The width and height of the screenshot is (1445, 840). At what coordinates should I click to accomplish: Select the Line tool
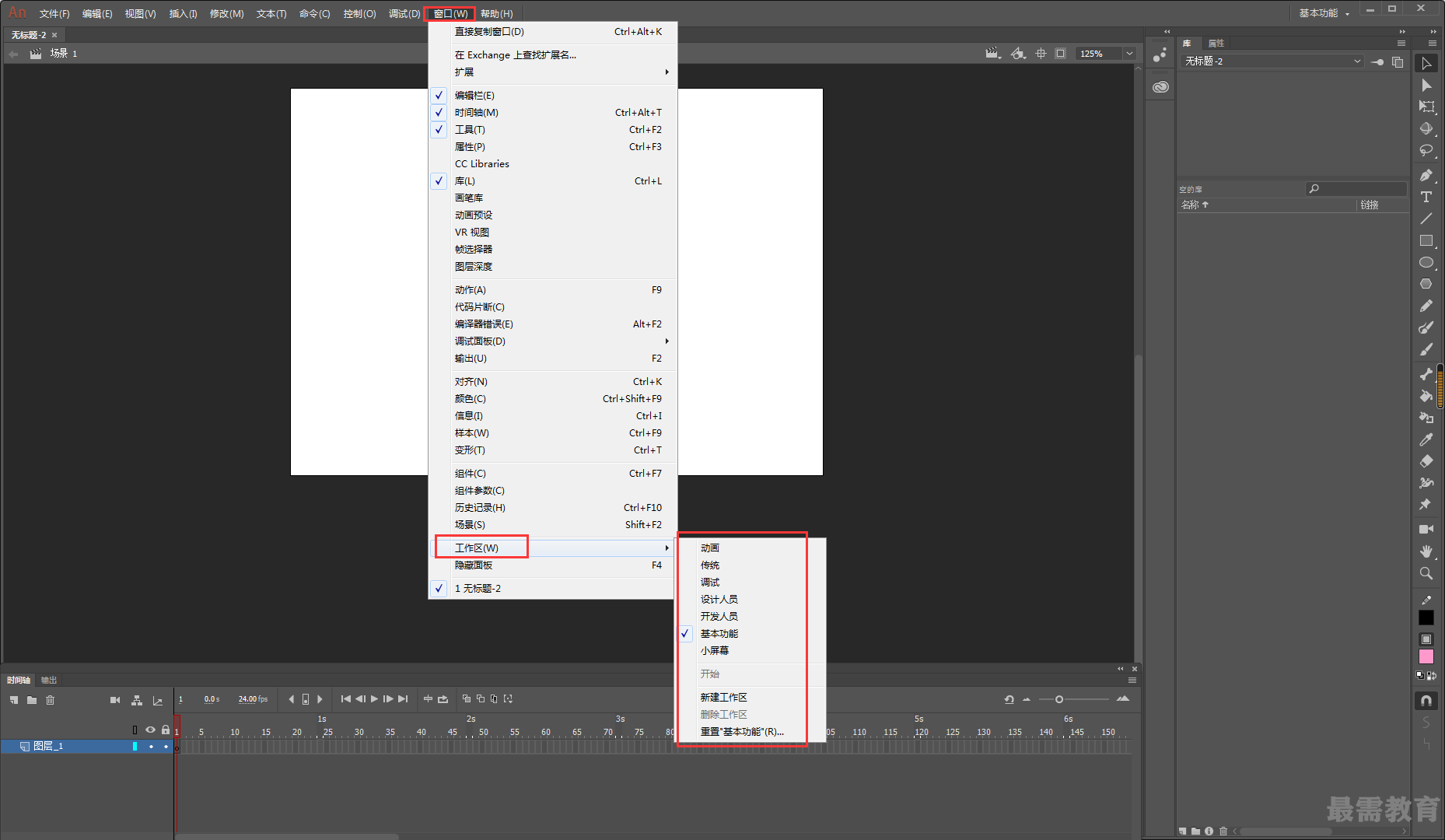1426,219
